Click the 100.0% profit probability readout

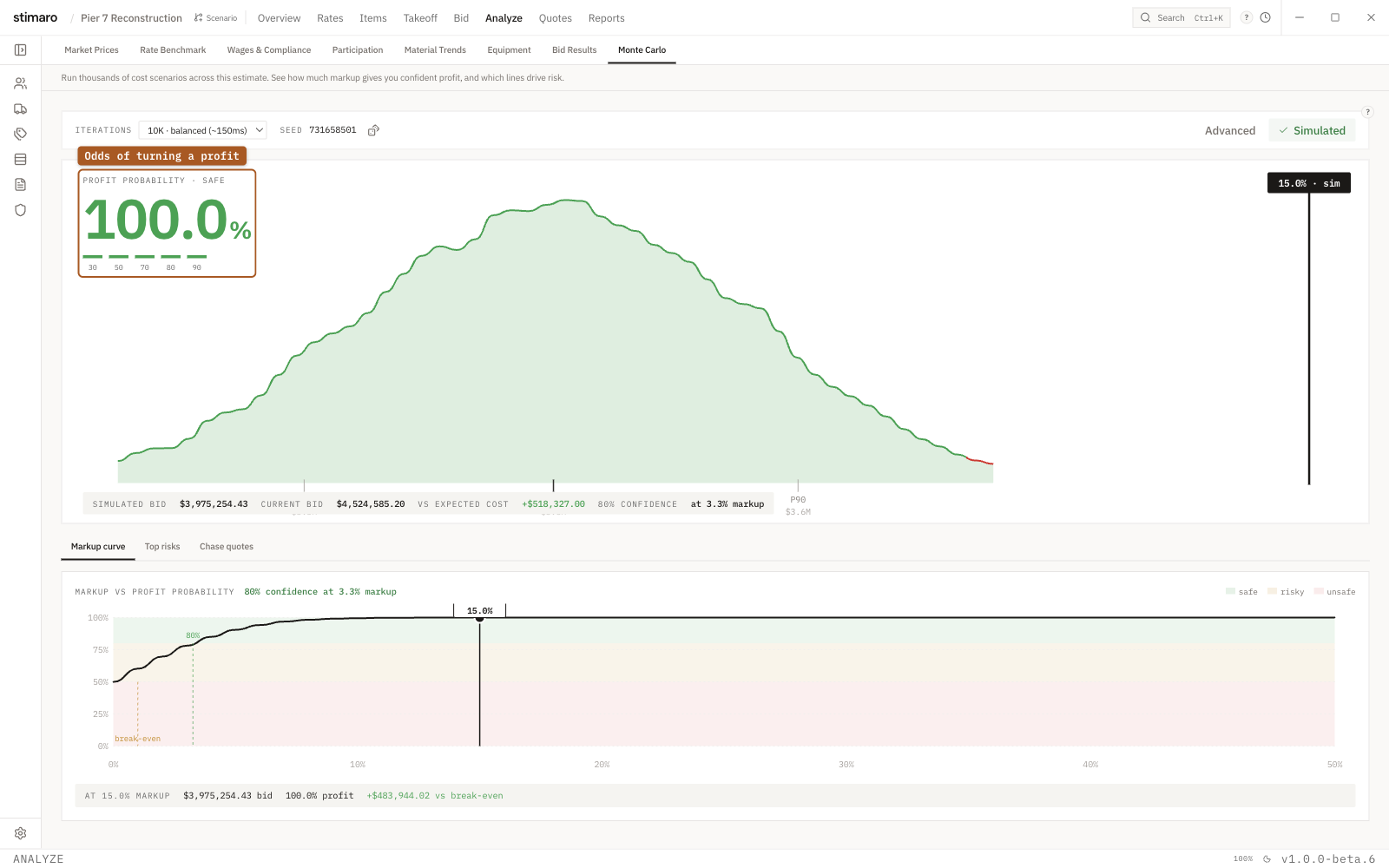point(168,220)
